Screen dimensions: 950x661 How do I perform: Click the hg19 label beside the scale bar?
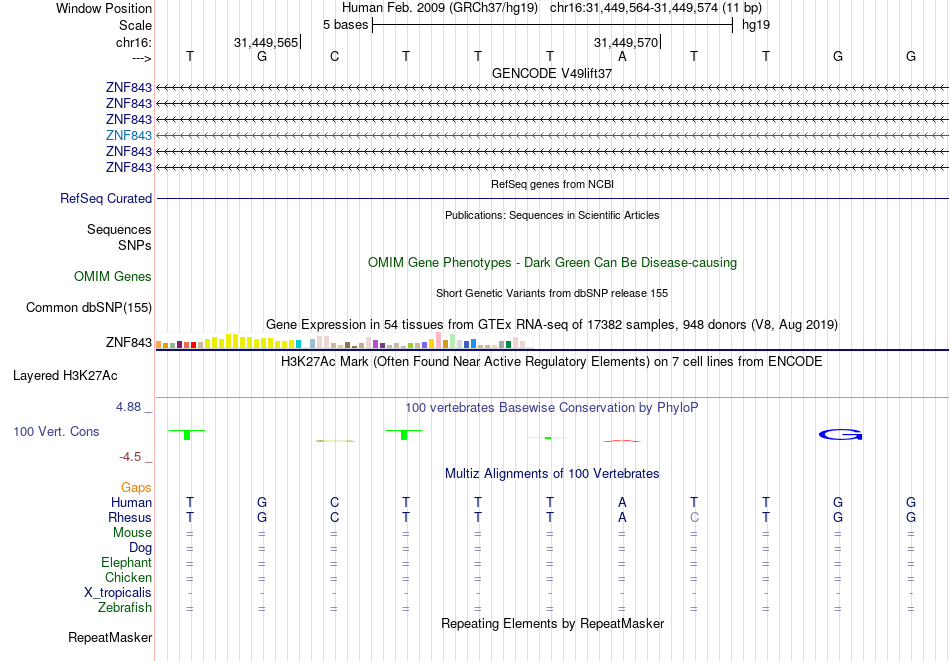756,25
